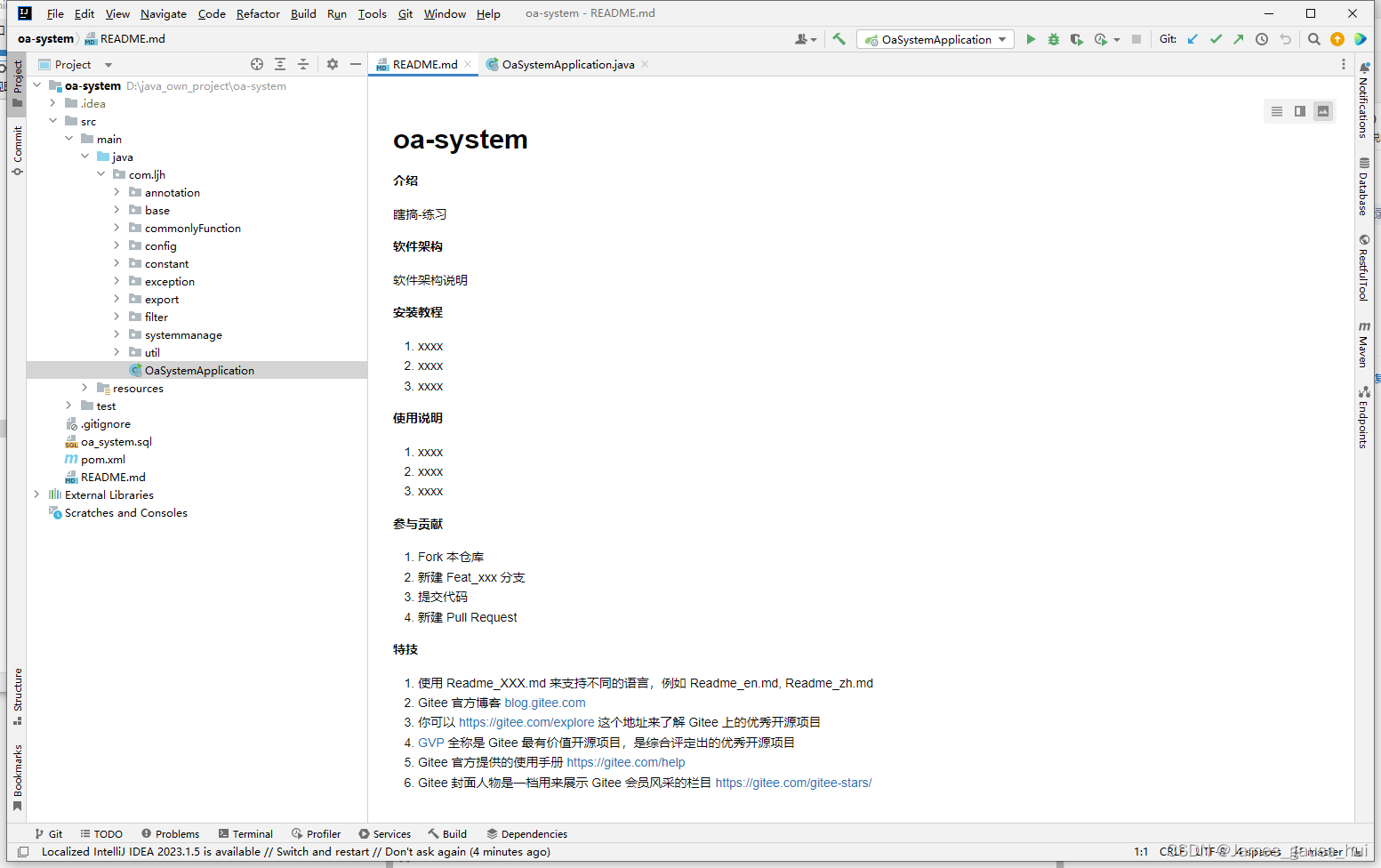This screenshot has height=868, width=1381.
Task: Open Project panel options gear icon
Action: click(333, 64)
